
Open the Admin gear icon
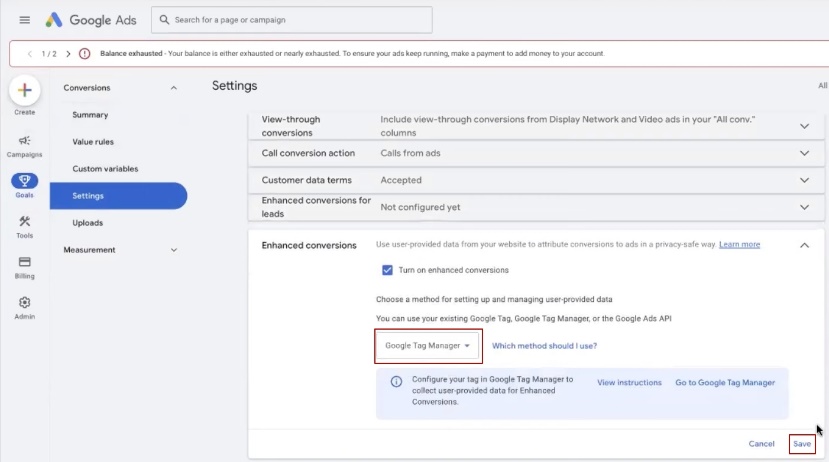(x=25, y=303)
